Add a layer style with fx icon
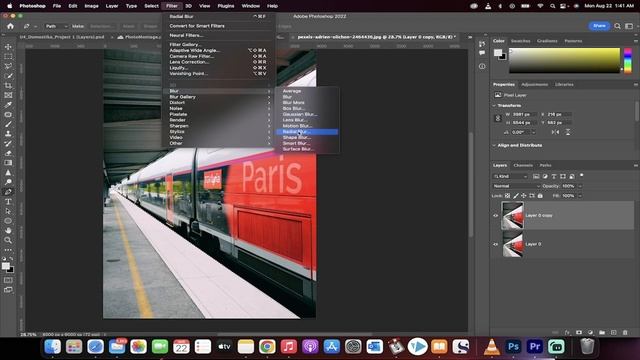The image size is (640, 360). point(567,332)
